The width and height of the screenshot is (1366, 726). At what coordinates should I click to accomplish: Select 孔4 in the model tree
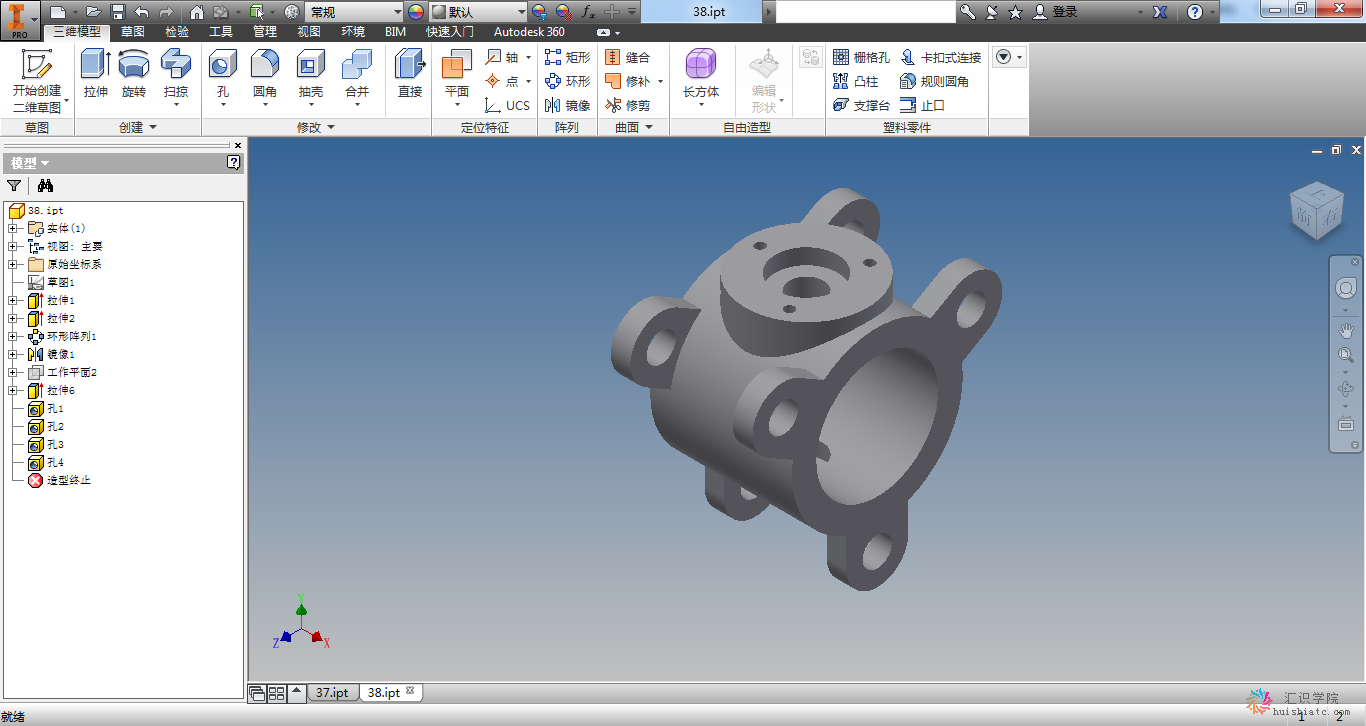(x=46, y=462)
